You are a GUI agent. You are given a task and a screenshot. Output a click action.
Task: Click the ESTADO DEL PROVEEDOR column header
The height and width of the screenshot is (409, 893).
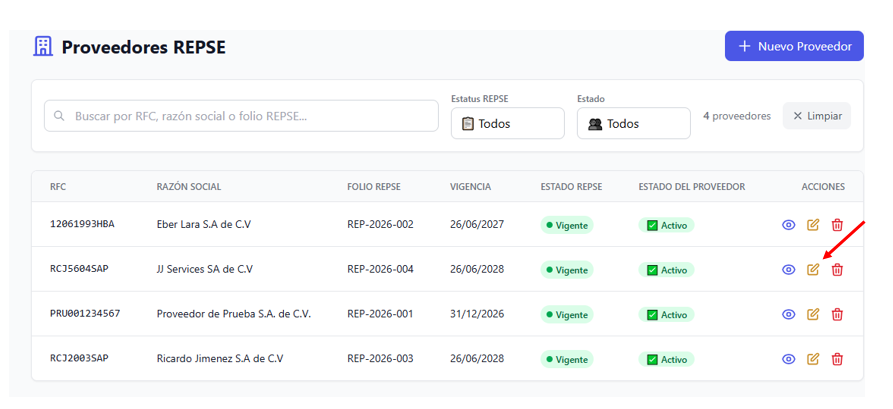[692, 187]
